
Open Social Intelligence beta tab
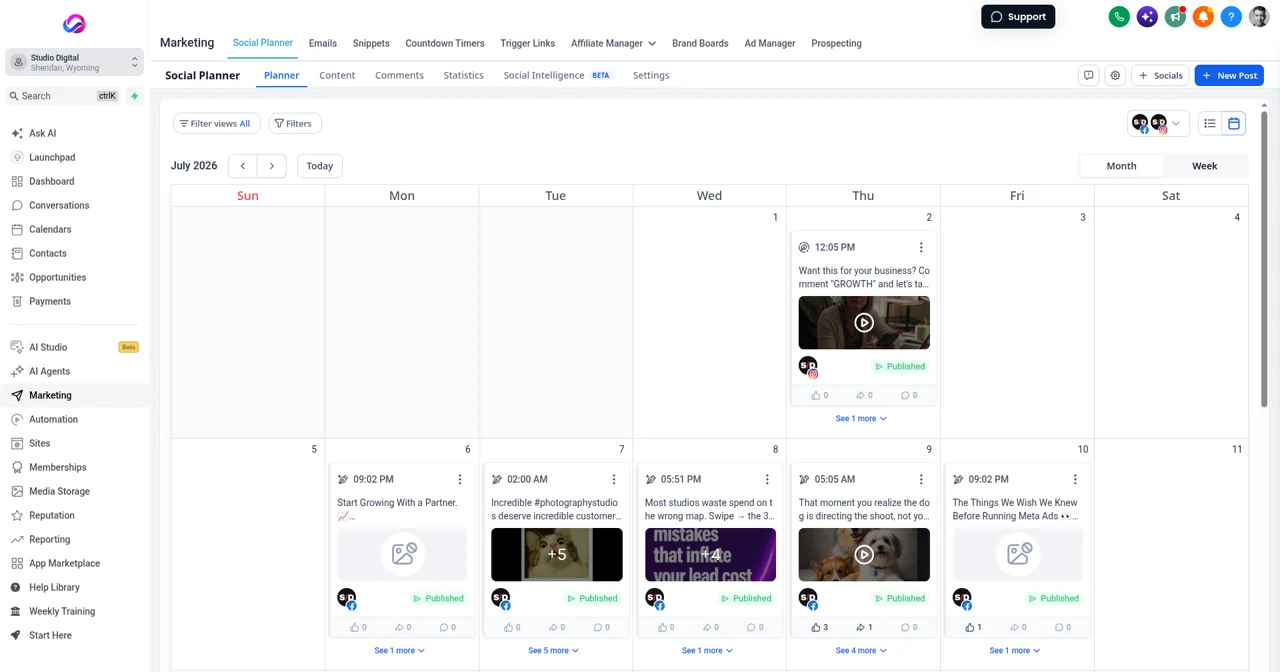coord(556,75)
